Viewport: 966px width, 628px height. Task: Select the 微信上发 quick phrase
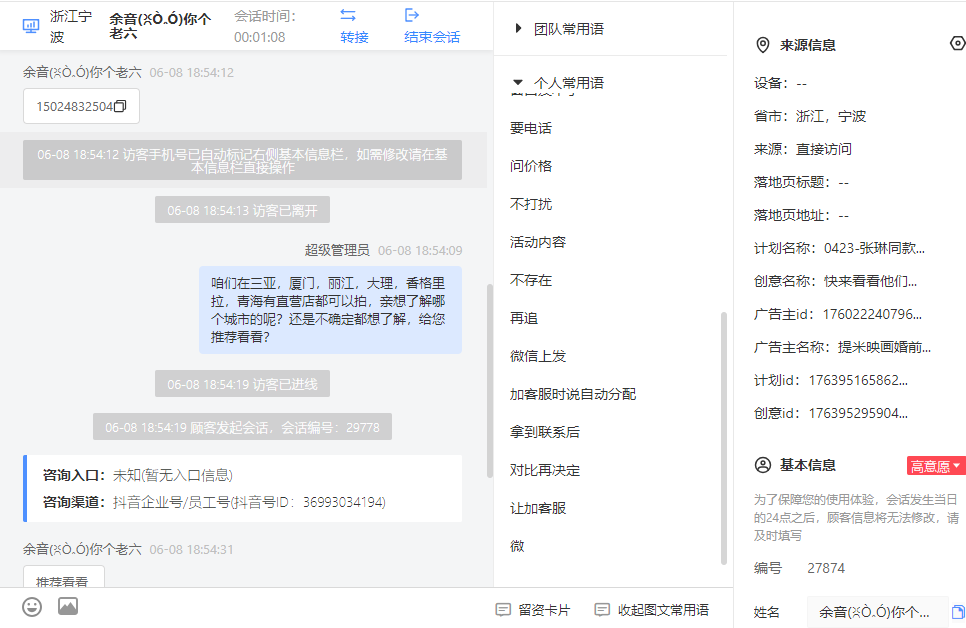coord(538,356)
